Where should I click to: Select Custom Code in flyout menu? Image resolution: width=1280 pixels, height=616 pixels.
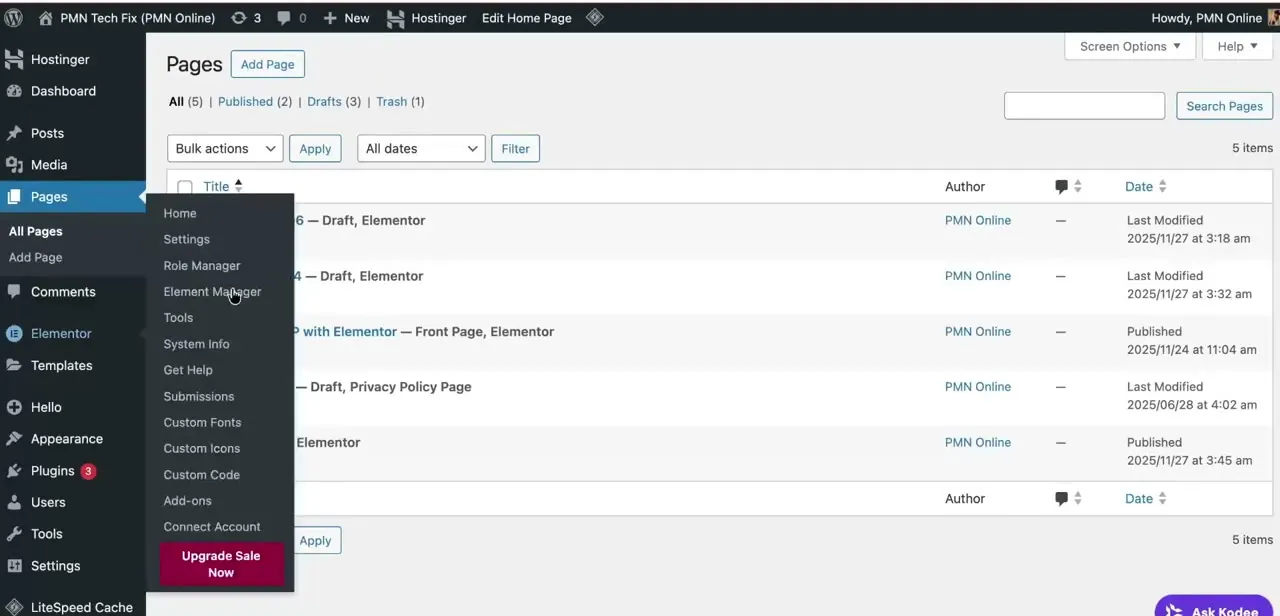point(201,474)
